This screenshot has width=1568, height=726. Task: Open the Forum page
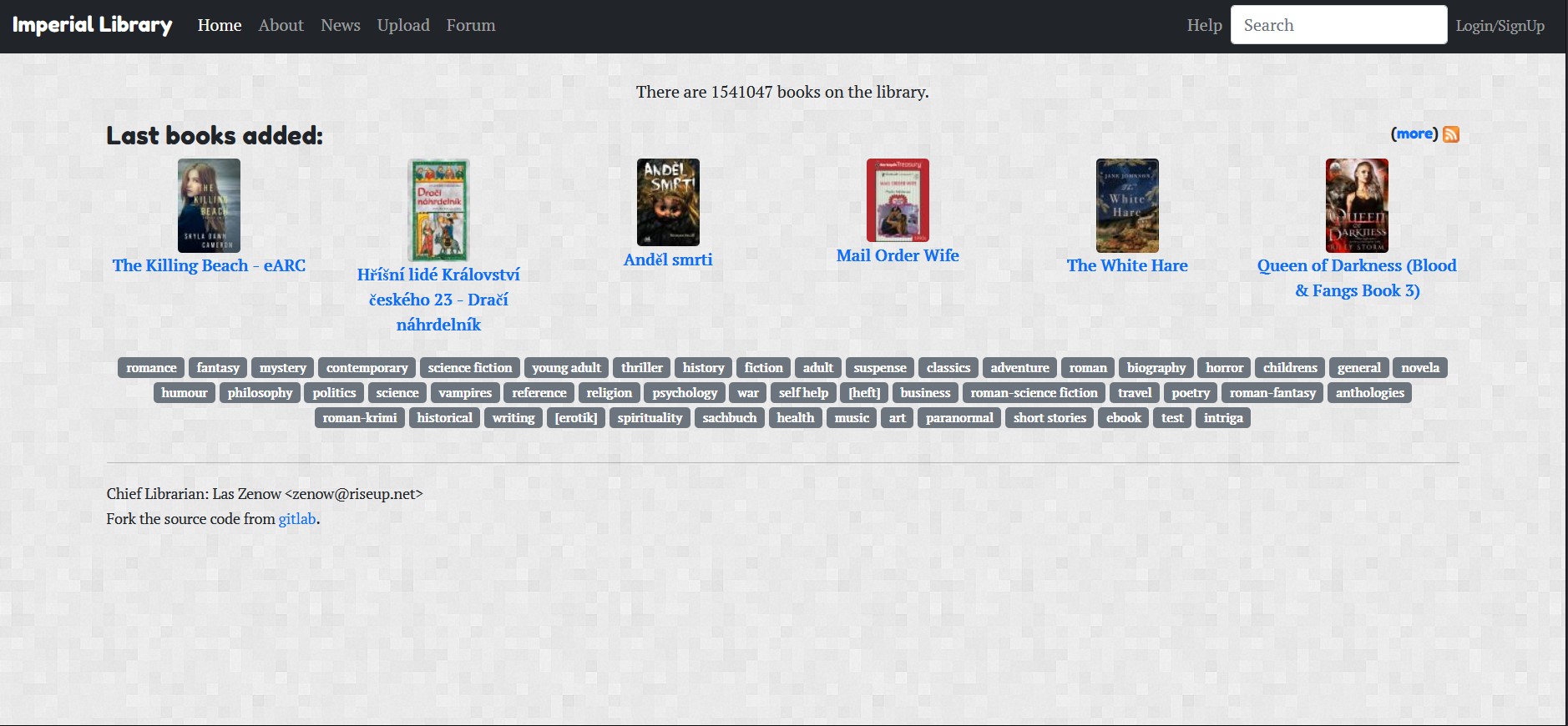(471, 25)
